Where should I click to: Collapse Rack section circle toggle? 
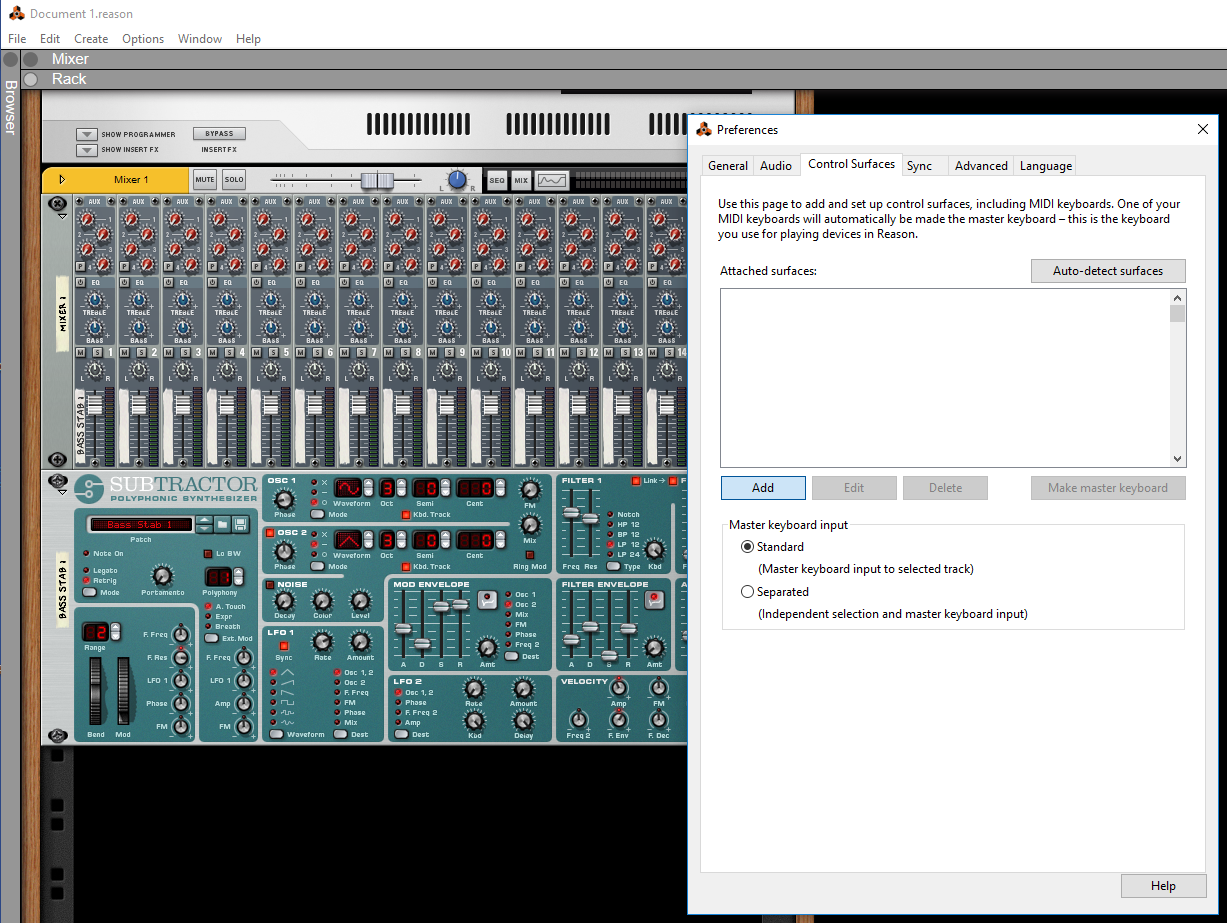pyautogui.click(x=31, y=79)
